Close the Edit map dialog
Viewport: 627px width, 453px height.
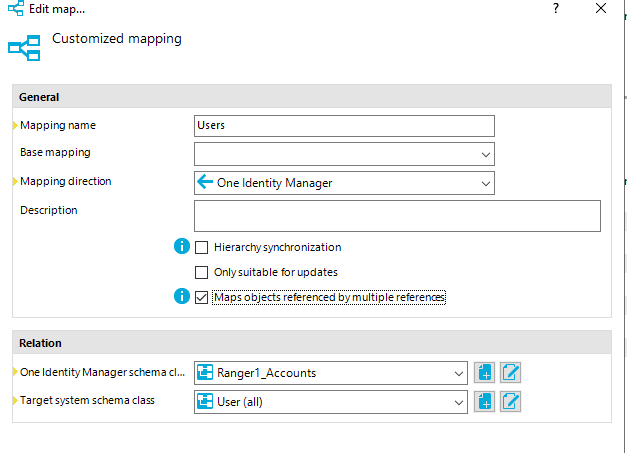point(601,8)
